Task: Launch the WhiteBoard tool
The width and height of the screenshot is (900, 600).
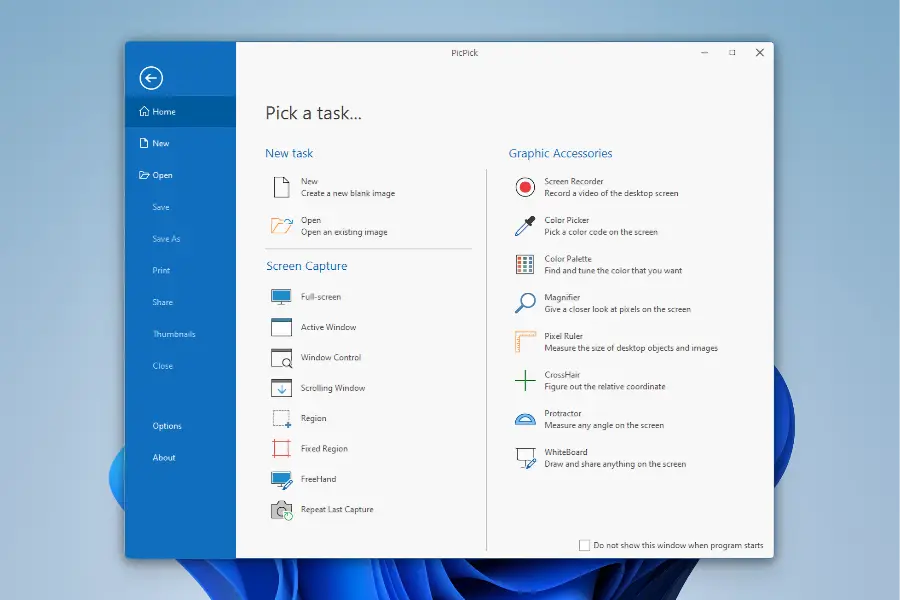Action: (x=525, y=458)
